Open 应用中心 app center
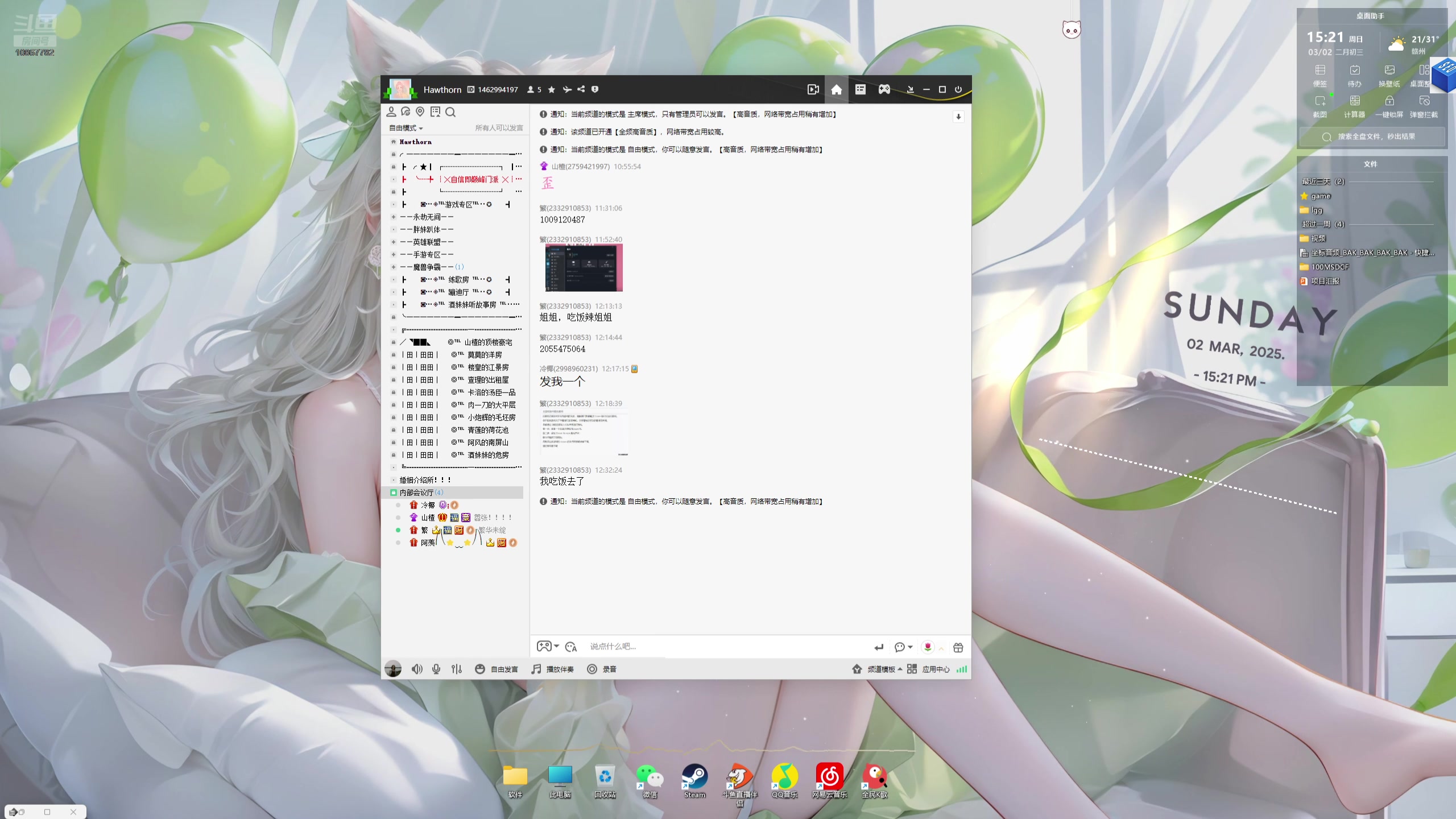This screenshot has height=819, width=1456. click(x=928, y=669)
